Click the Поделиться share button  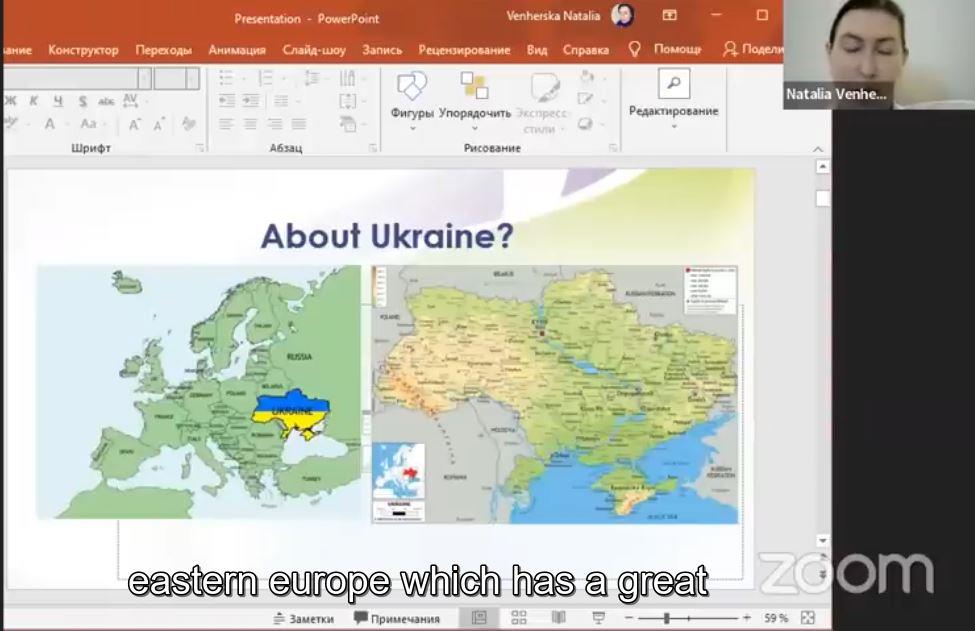752,49
